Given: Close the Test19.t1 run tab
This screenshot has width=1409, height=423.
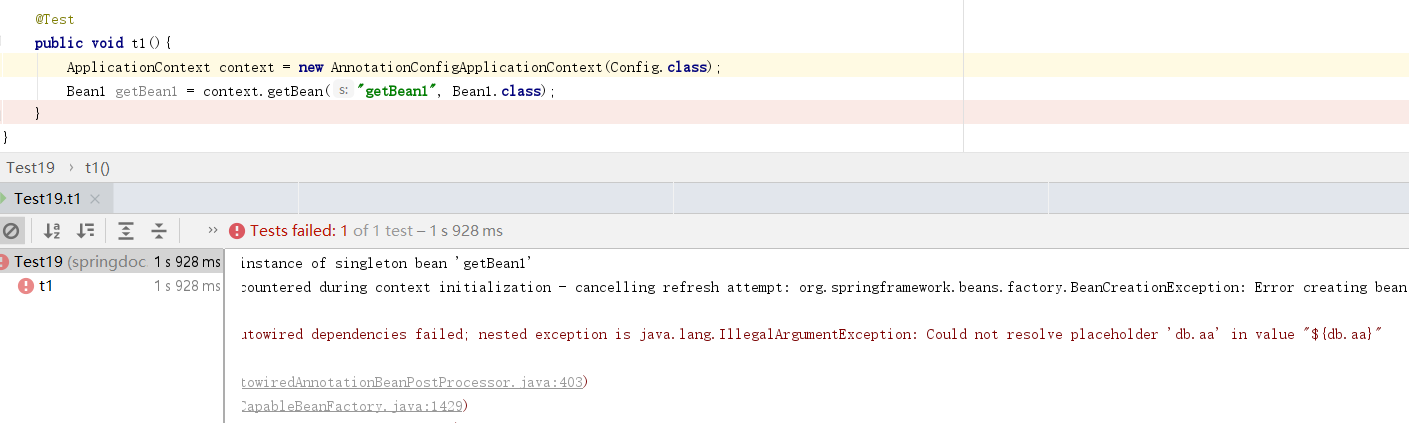Looking at the screenshot, I should pyautogui.click(x=95, y=199).
